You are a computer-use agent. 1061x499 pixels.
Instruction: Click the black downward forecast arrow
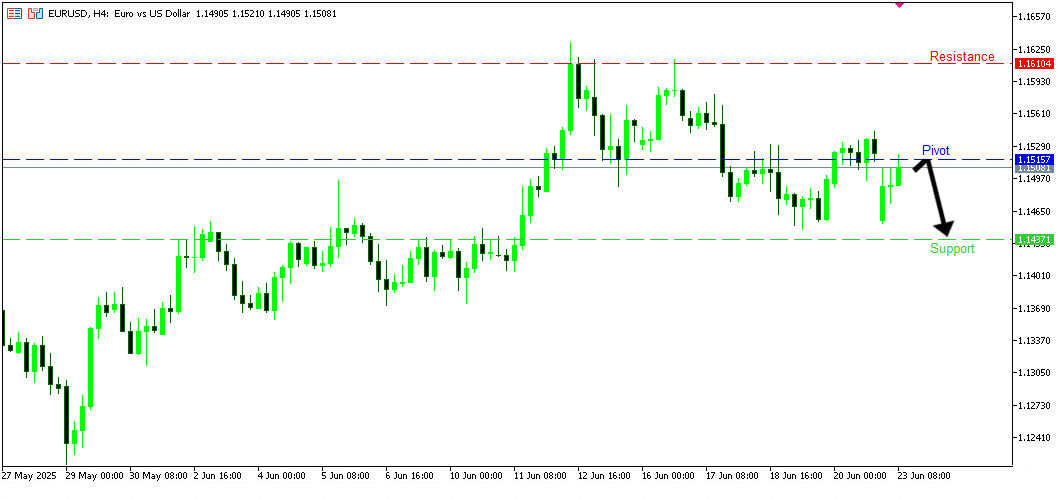coord(938,195)
